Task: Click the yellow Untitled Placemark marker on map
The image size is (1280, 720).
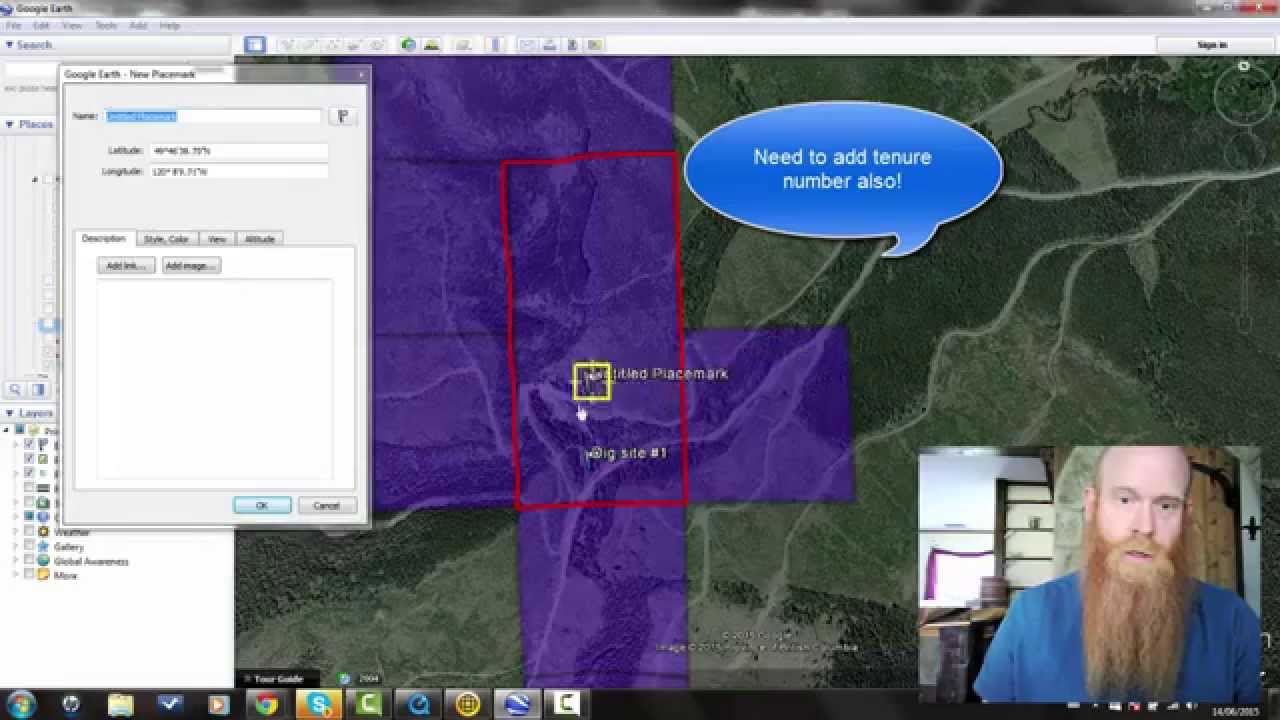Action: pyautogui.click(x=592, y=381)
